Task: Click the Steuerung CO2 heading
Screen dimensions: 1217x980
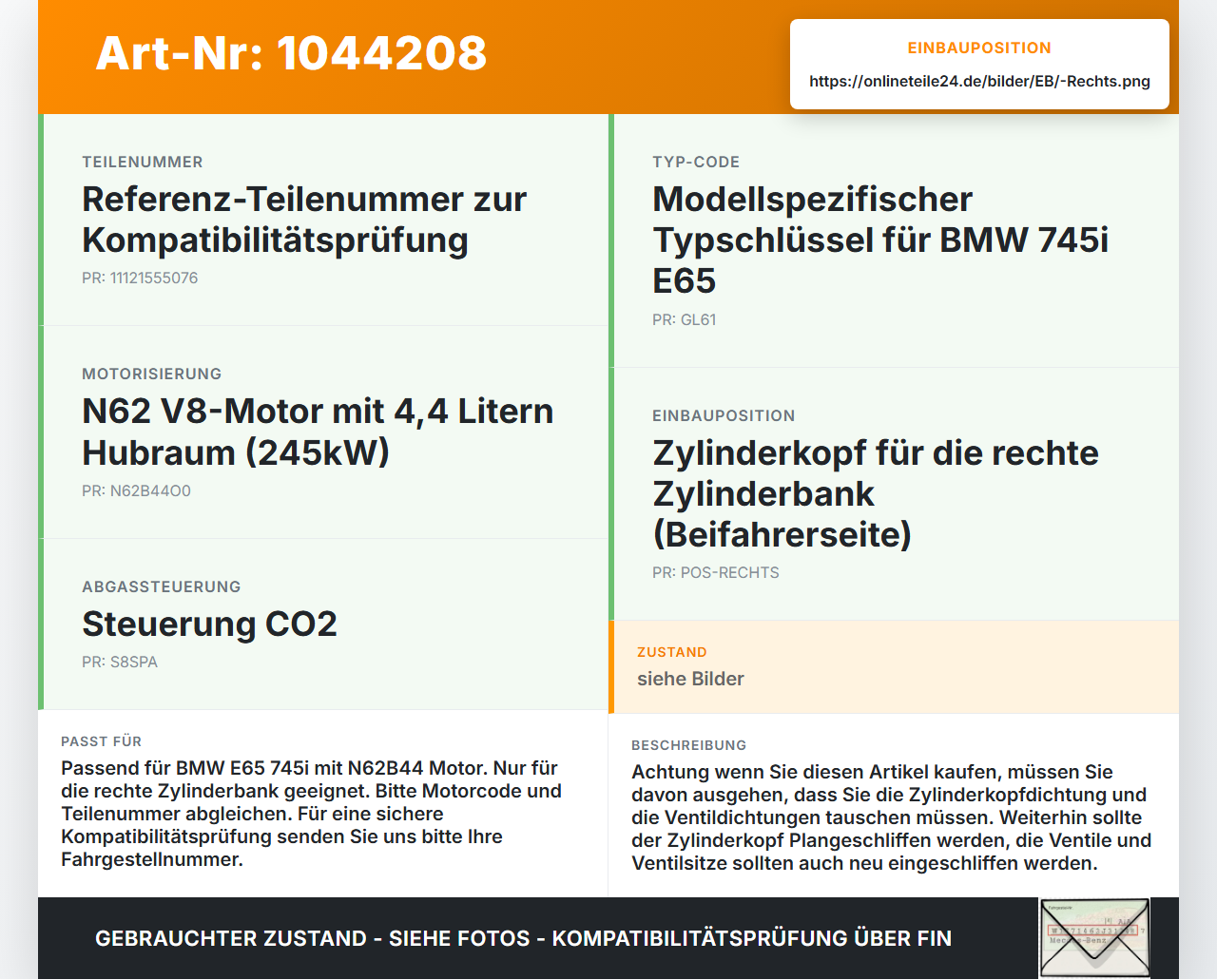Action: coord(209,625)
